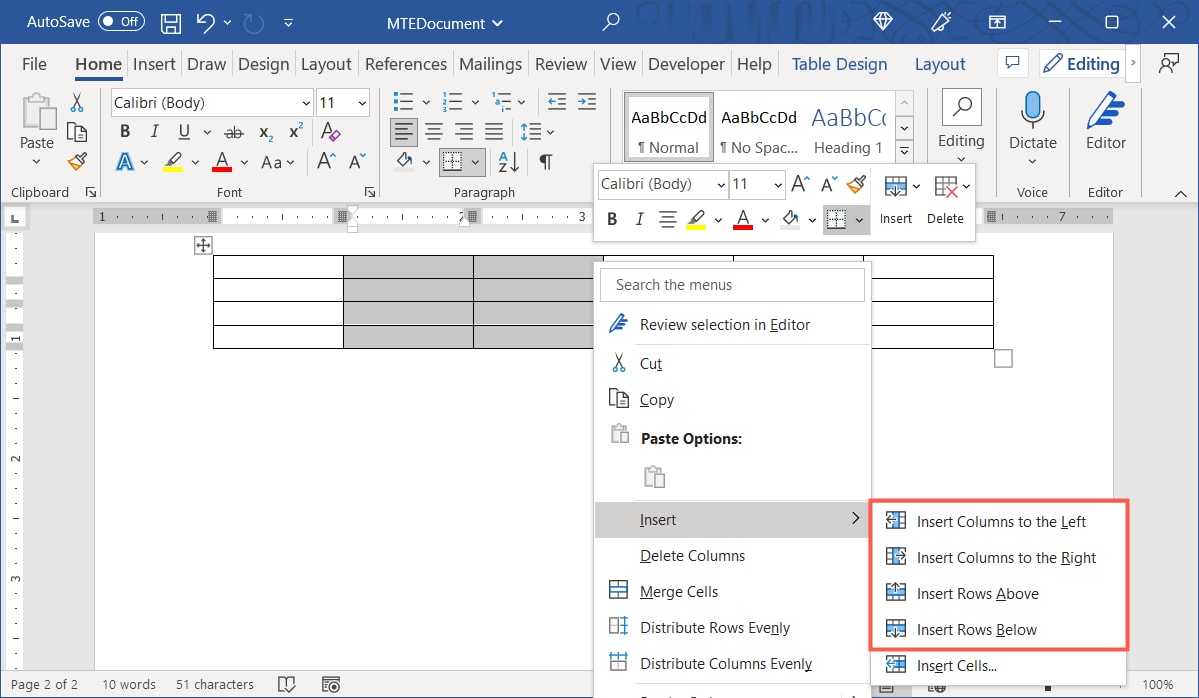
Task: Select the Format Painter tool
Action: coord(78,161)
